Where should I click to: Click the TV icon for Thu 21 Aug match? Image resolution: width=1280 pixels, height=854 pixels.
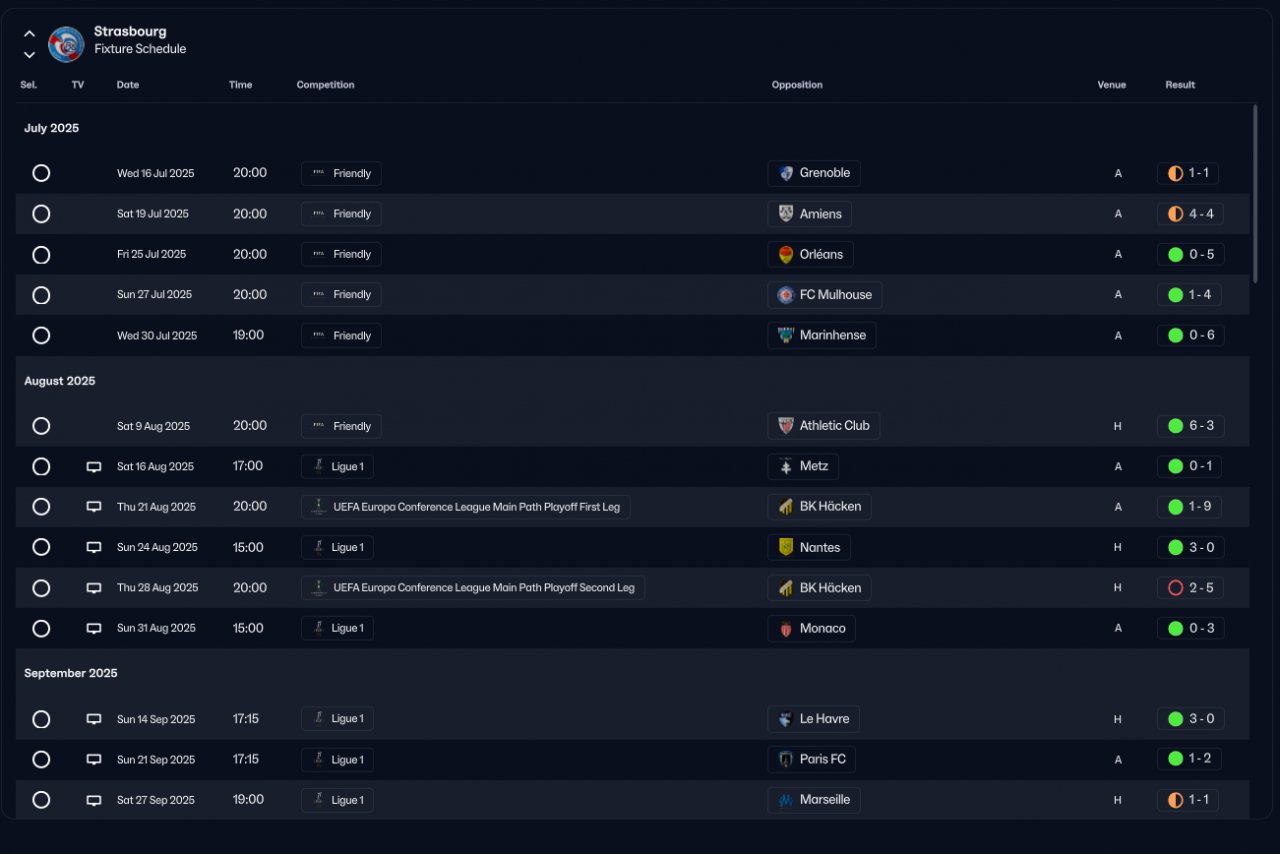pyautogui.click(x=94, y=507)
